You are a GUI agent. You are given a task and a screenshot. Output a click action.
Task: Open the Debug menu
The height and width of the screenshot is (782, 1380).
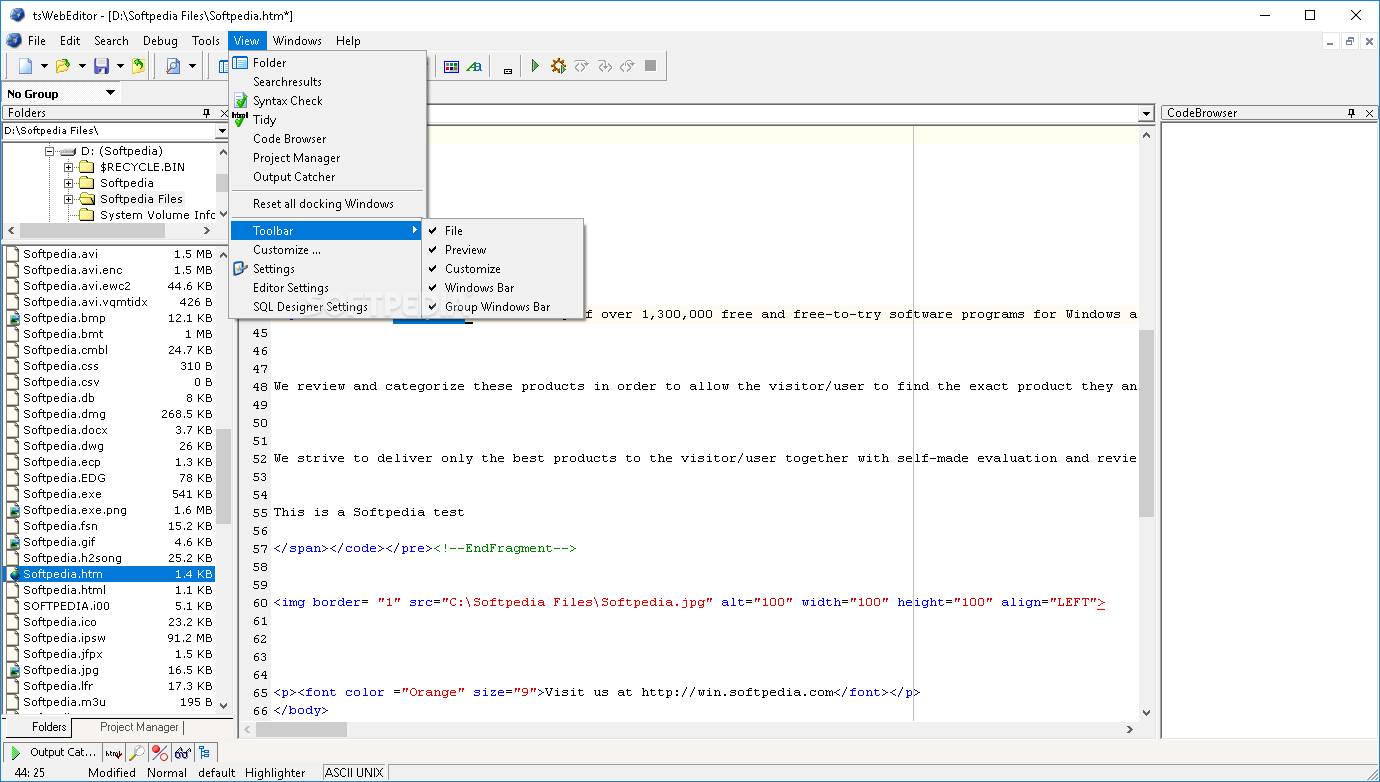(x=160, y=41)
